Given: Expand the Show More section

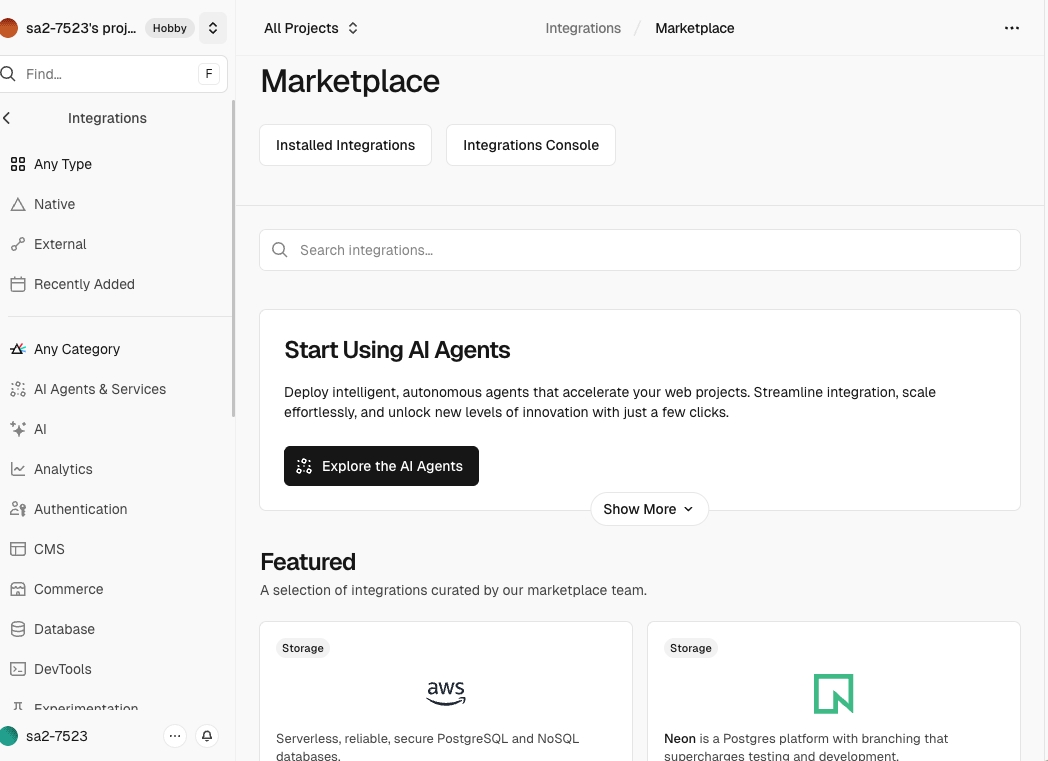Looking at the screenshot, I should (x=649, y=509).
